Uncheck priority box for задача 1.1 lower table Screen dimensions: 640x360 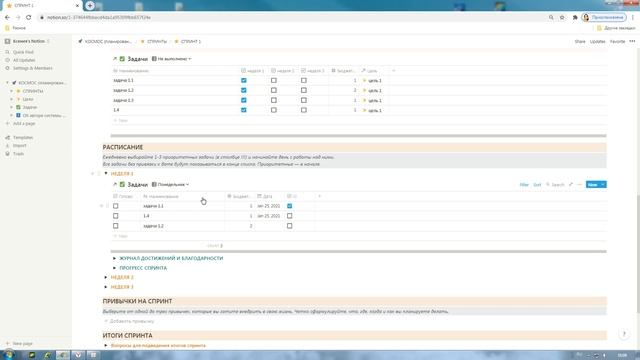(x=289, y=206)
